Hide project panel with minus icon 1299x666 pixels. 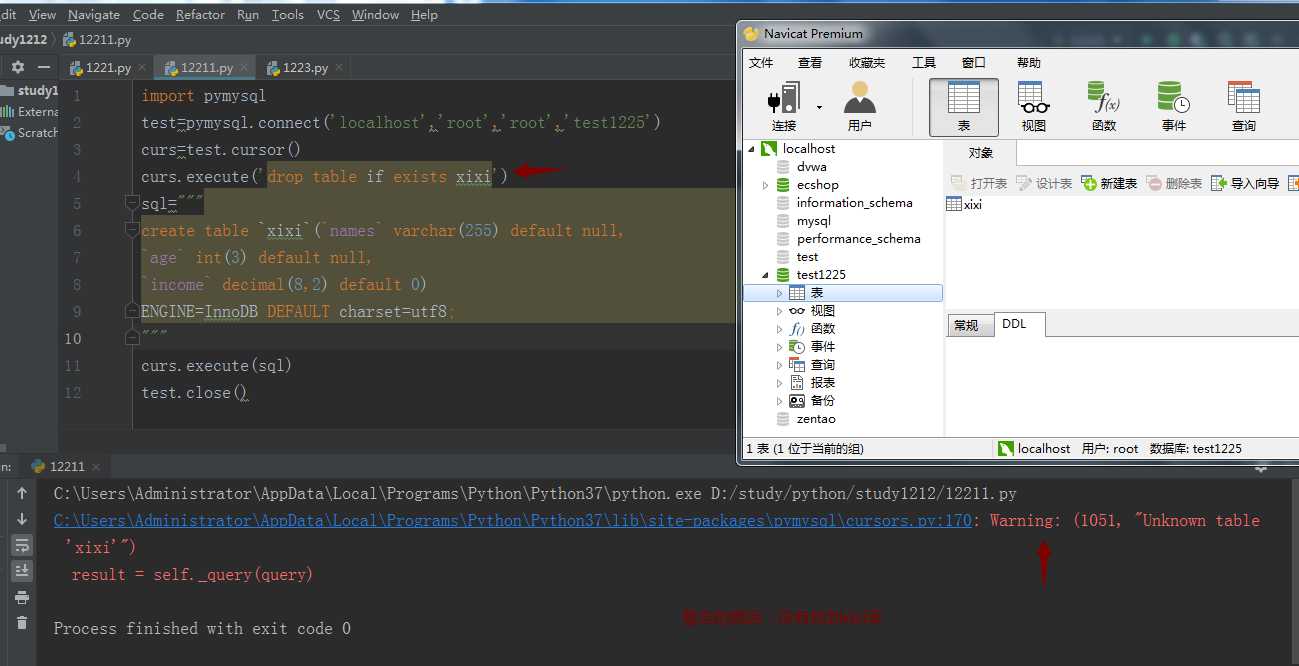(x=43, y=67)
